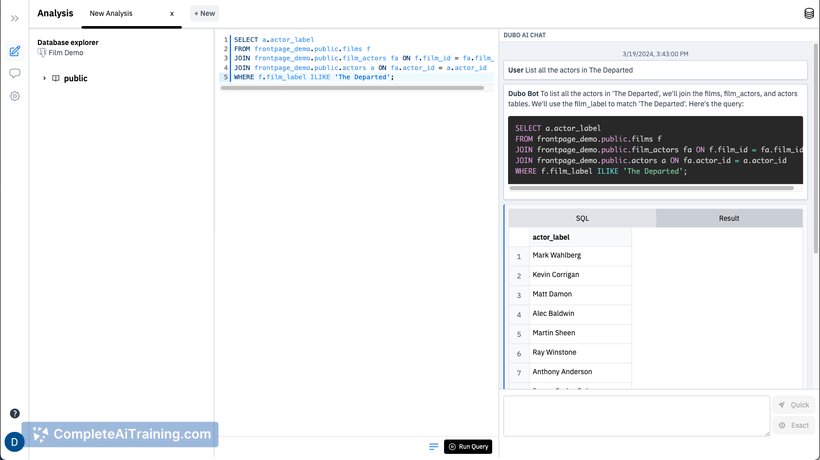
Task: Click the format query lines icon
Action: point(434,446)
